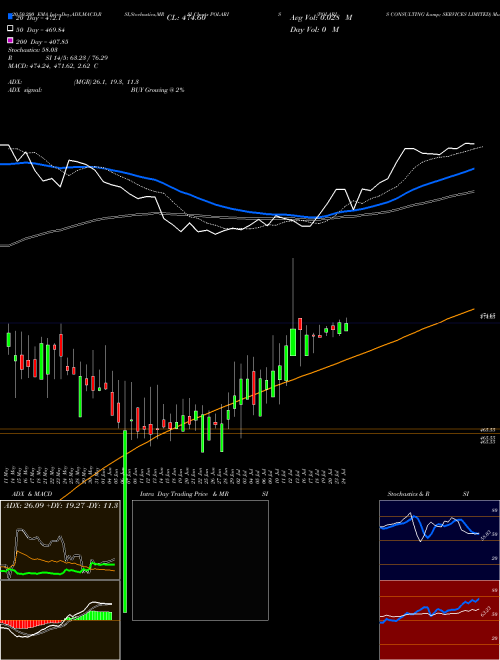The width and height of the screenshot is (500, 660).
Task: Click the blue 20 Day EMA legend swatch
Action: (x=10, y=17)
